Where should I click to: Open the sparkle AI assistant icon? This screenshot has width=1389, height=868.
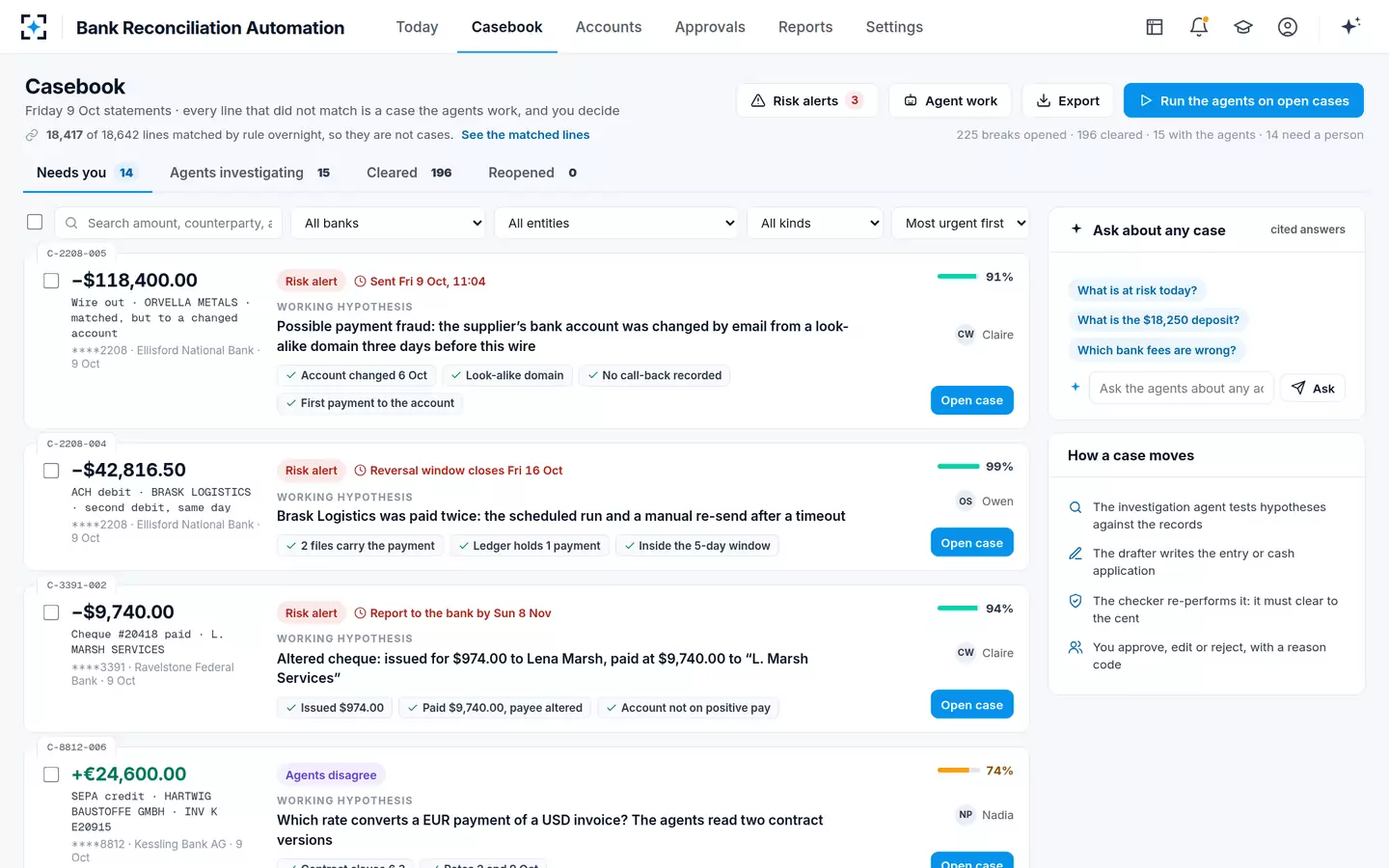coord(1350,26)
